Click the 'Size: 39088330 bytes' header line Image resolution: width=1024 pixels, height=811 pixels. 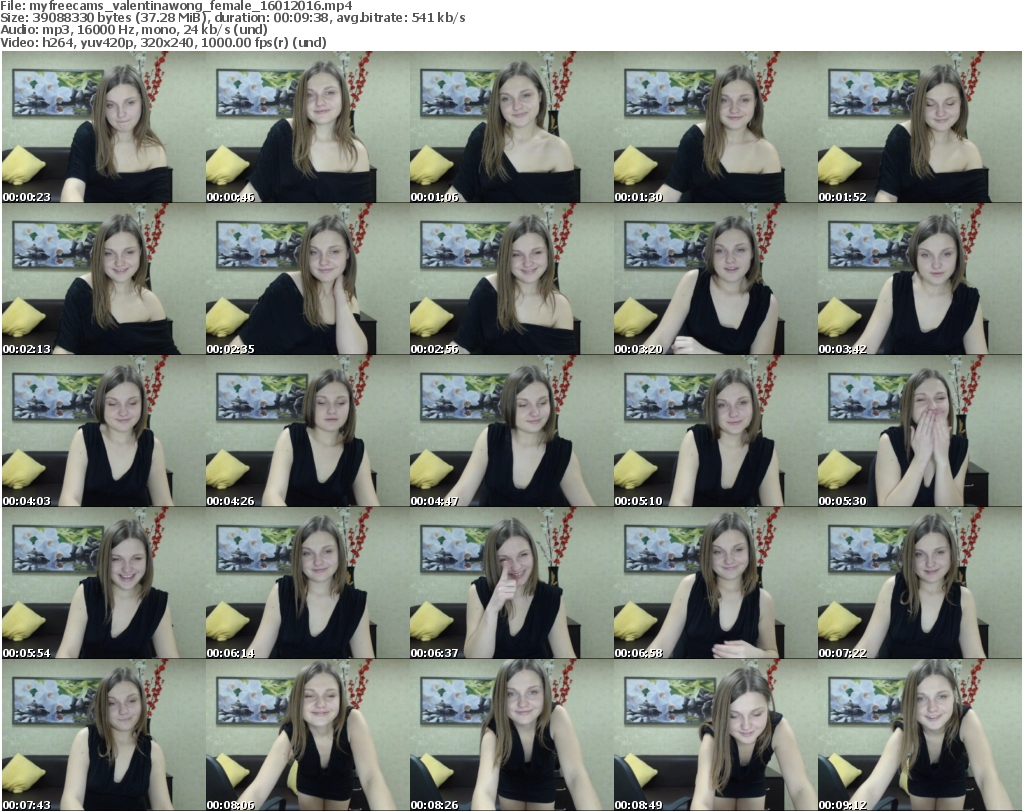(232, 18)
